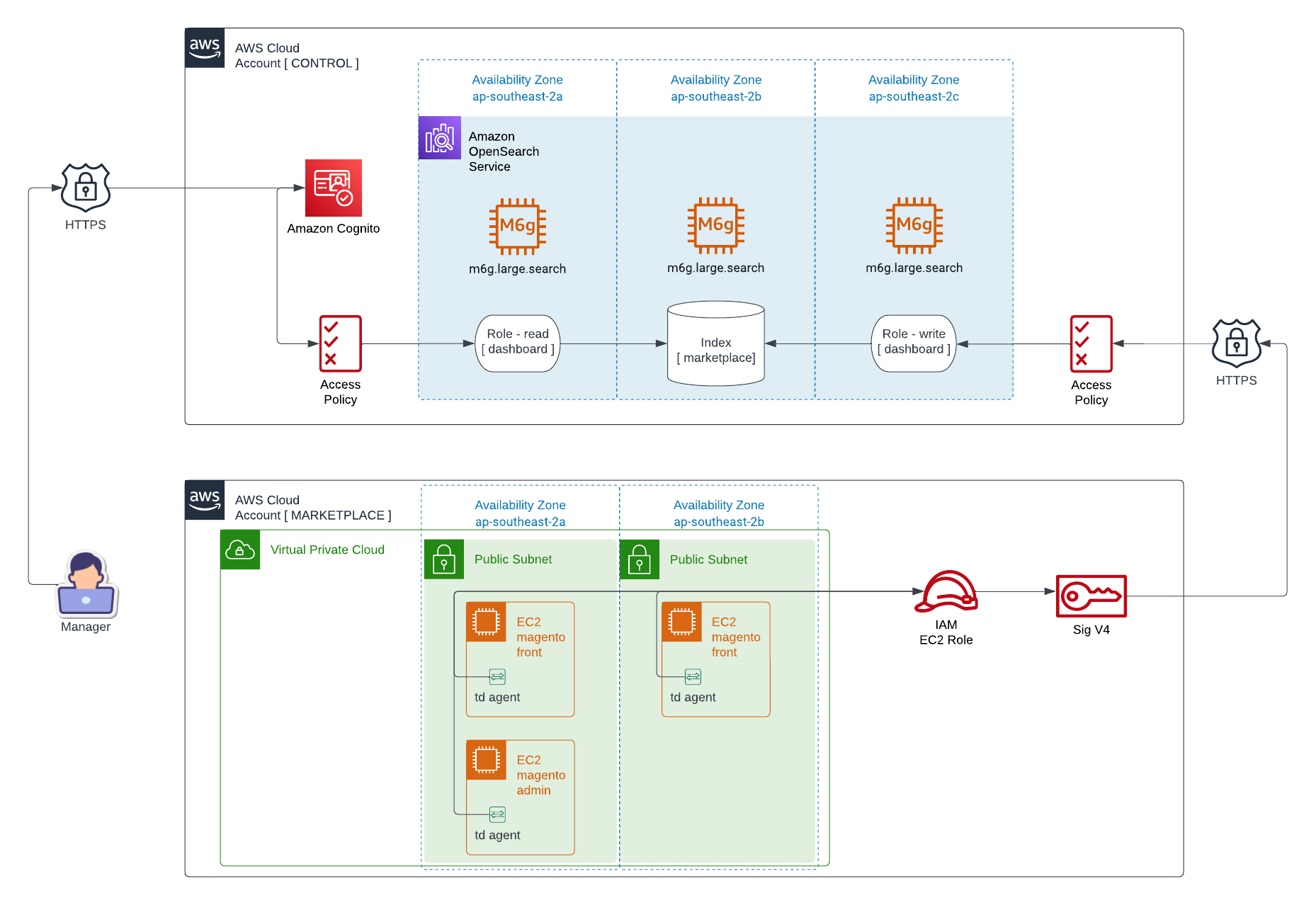Click the right red permissions checklist icon
Screen dimensions: 1316x905
pos(1091,343)
